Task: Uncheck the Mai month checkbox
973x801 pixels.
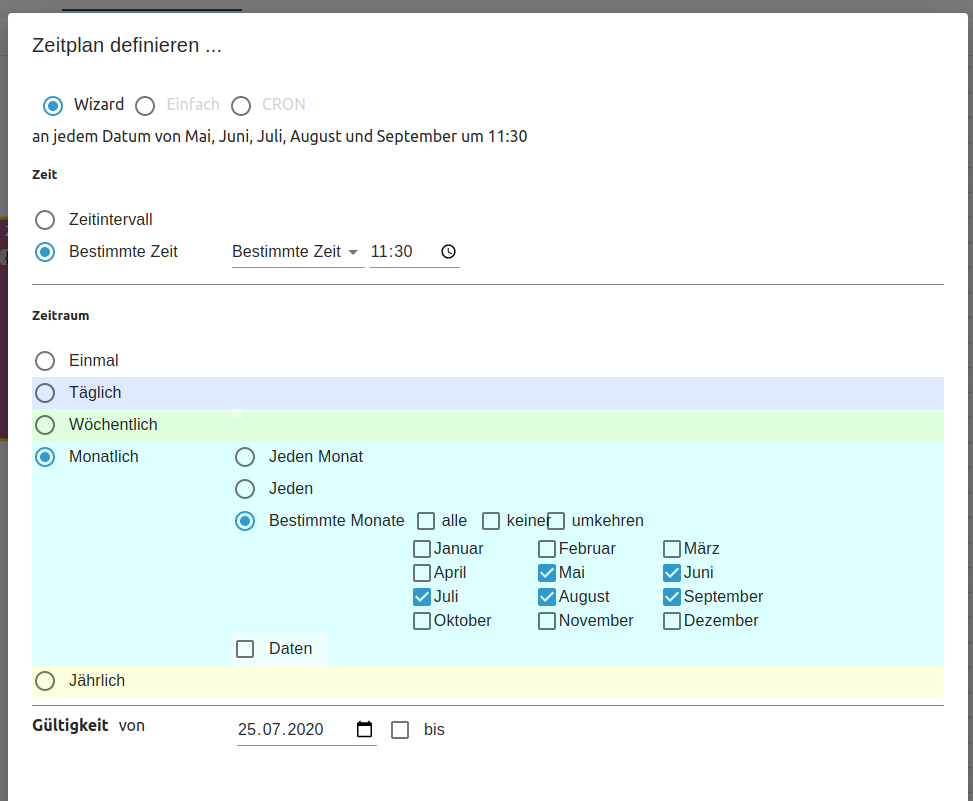Action: [x=547, y=573]
